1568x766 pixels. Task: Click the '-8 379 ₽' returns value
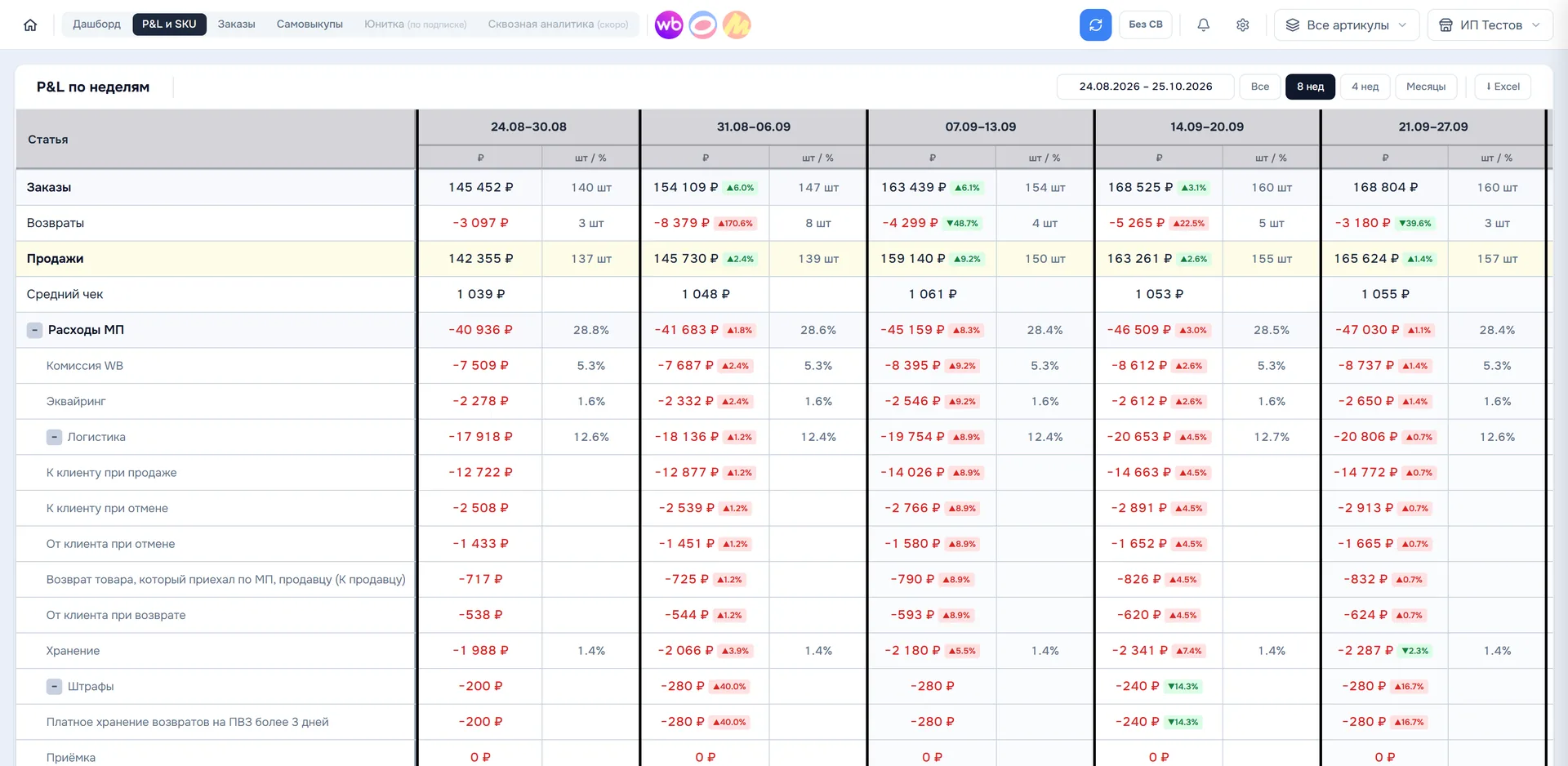[x=682, y=223]
